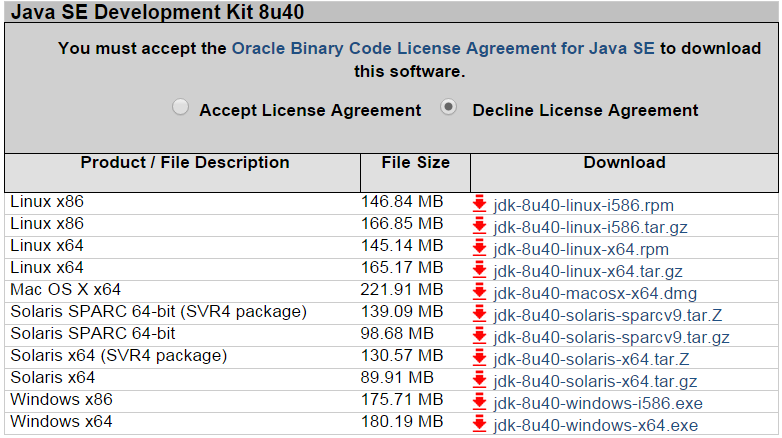Select Accept License Agreement radio button
This screenshot has width=782, height=438.
pos(181,108)
